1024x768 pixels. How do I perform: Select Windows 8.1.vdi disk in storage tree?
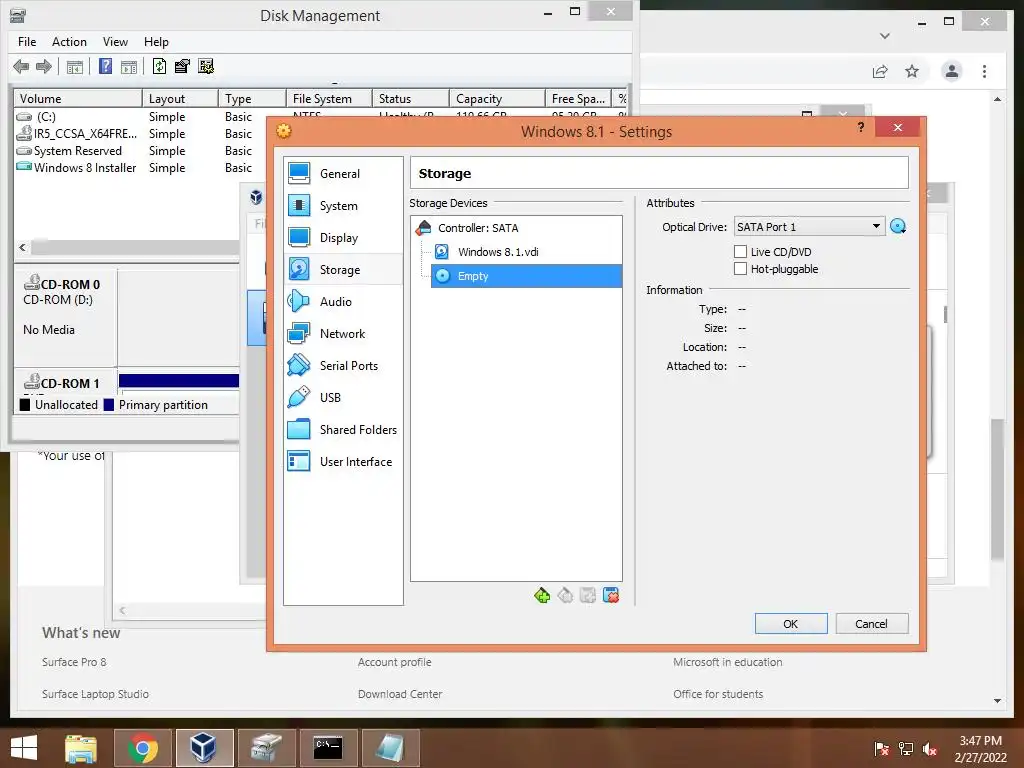coord(498,252)
